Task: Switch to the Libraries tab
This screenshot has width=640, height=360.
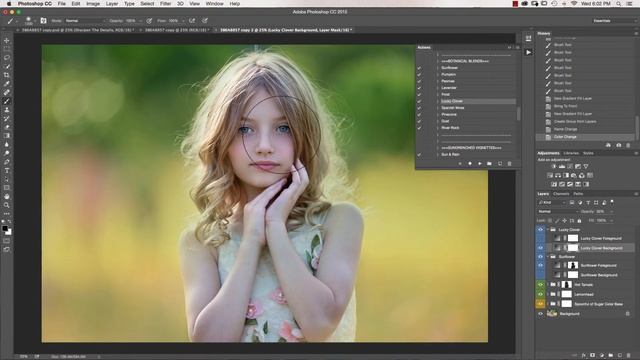Action: (571, 153)
